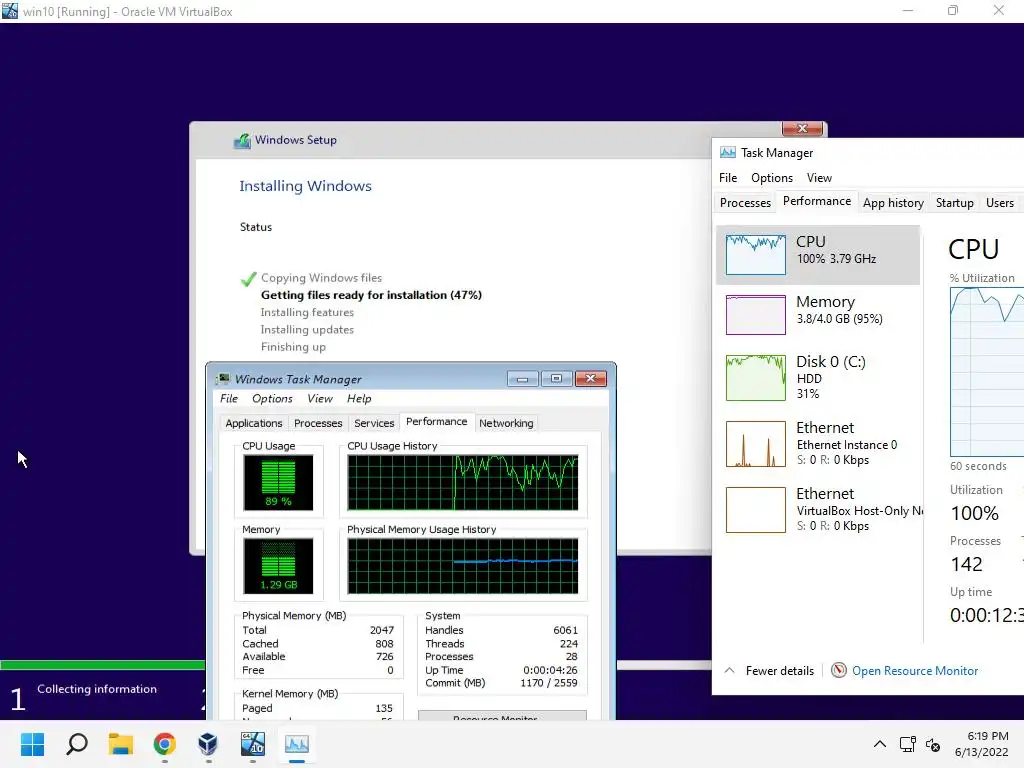Open File menu in Task Manager

[728, 178]
